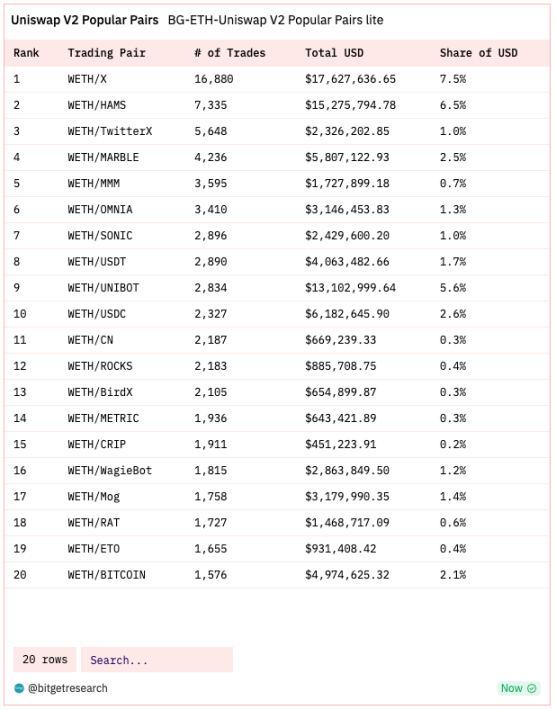
Task: Click the bitgetresearch avatar icon
Action: pos(19,688)
